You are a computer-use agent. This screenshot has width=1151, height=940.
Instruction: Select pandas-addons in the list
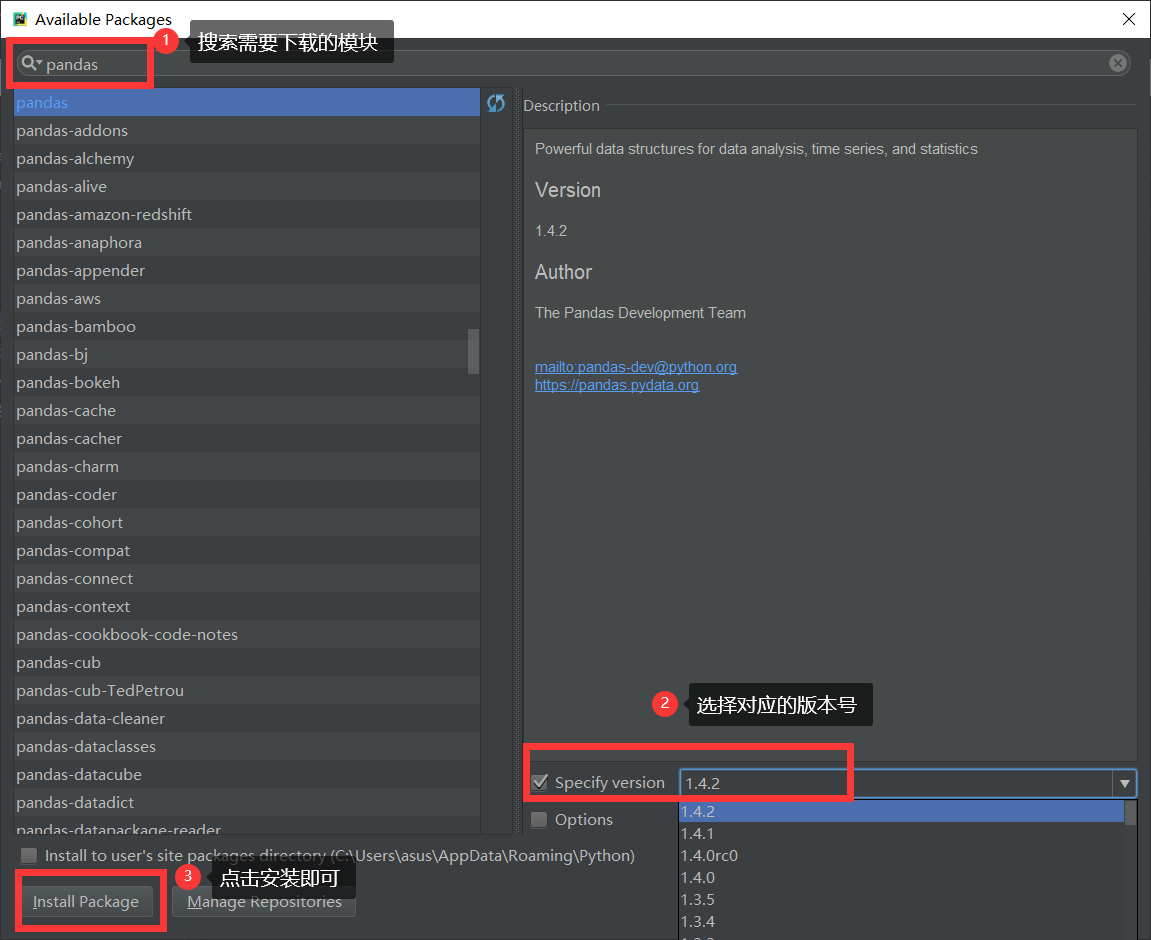pyautogui.click(x=247, y=131)
